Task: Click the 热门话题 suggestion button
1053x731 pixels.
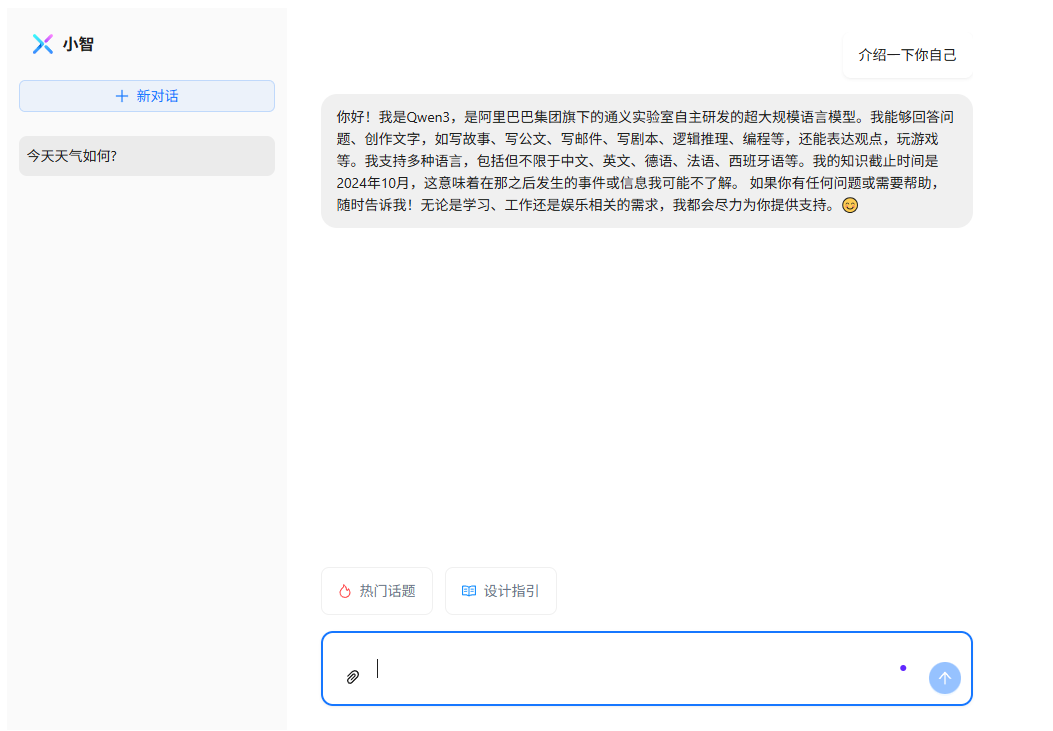Action: point(377,591)
